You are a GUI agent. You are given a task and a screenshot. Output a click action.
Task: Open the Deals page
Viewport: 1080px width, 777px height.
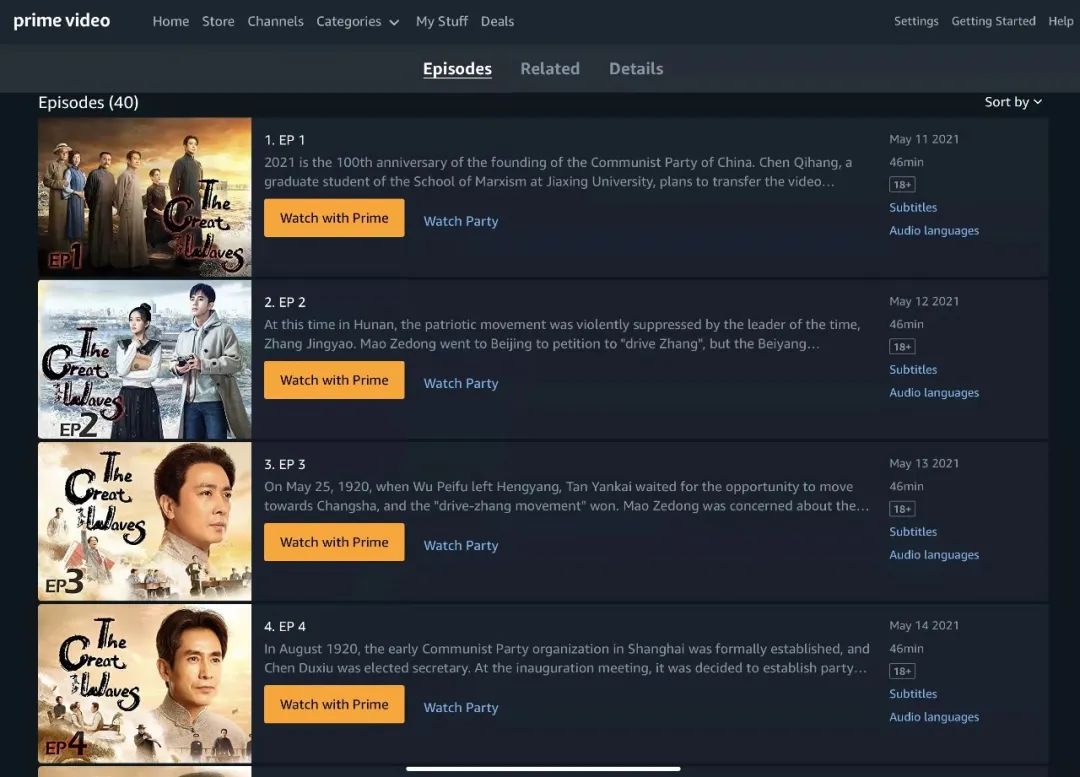(497, 21)
